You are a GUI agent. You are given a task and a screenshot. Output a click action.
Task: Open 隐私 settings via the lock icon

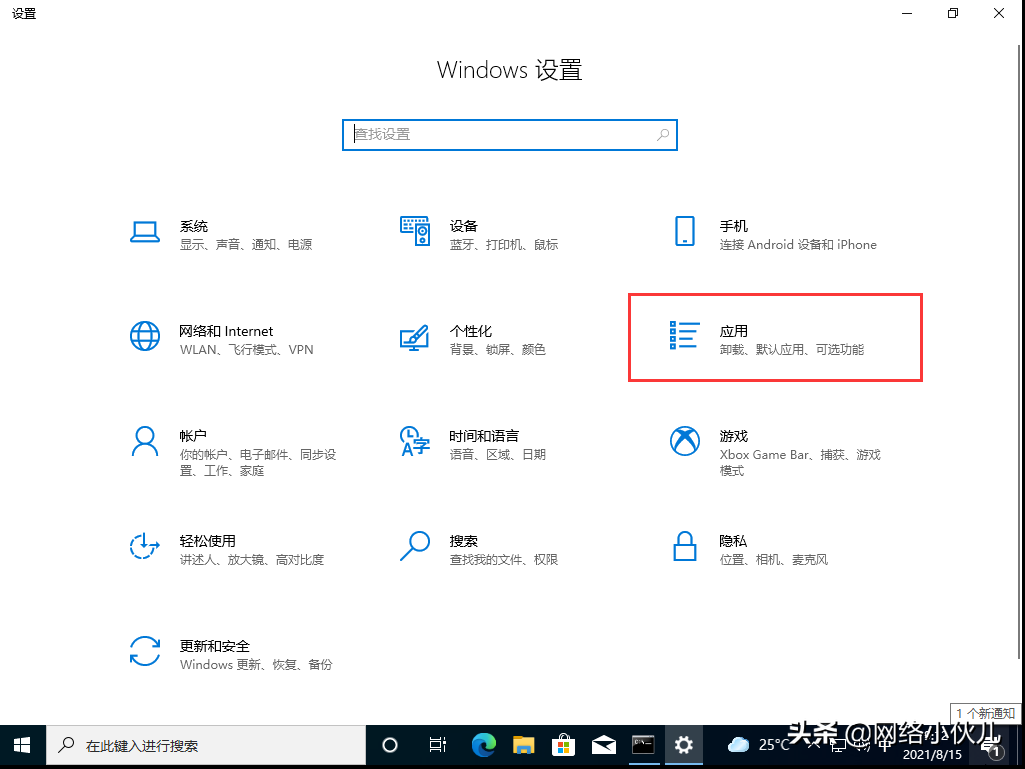click(733, 548)
